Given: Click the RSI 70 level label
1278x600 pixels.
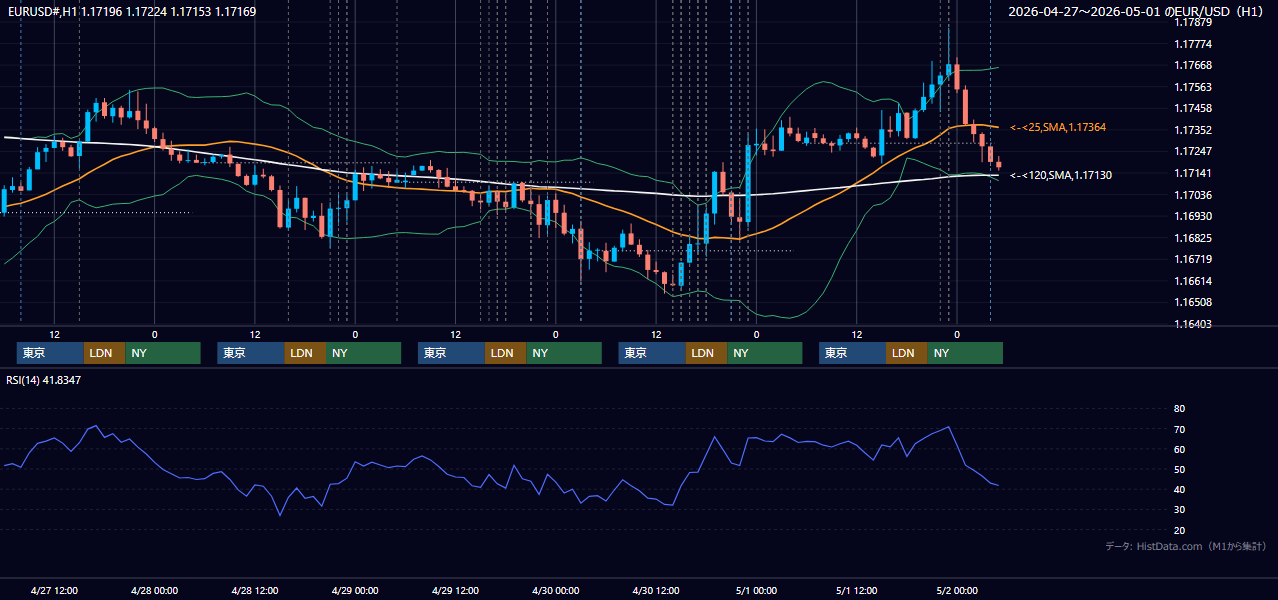Looking at the screenshot, I should point(1179,429).
